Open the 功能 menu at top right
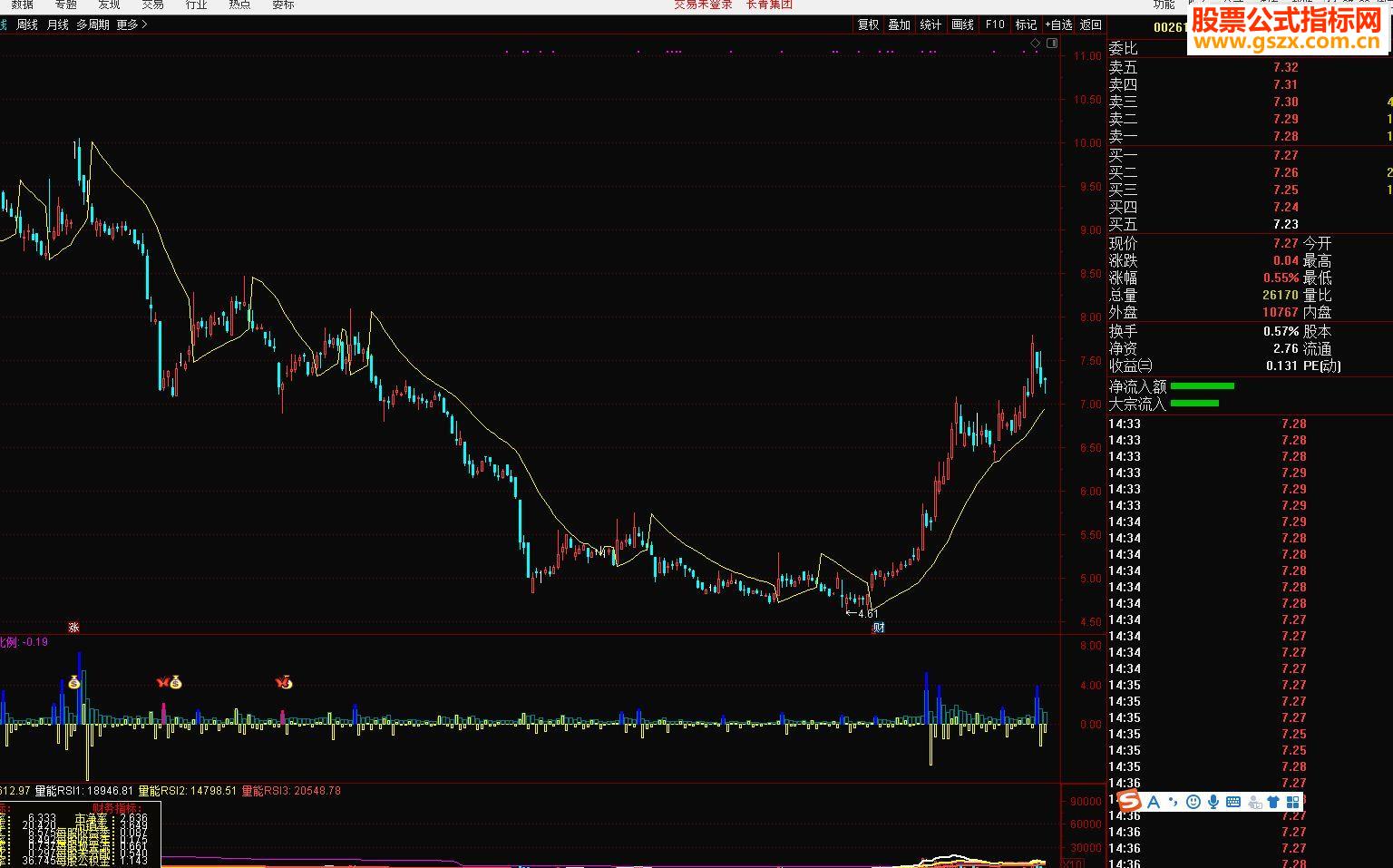 coord(1164,5)
